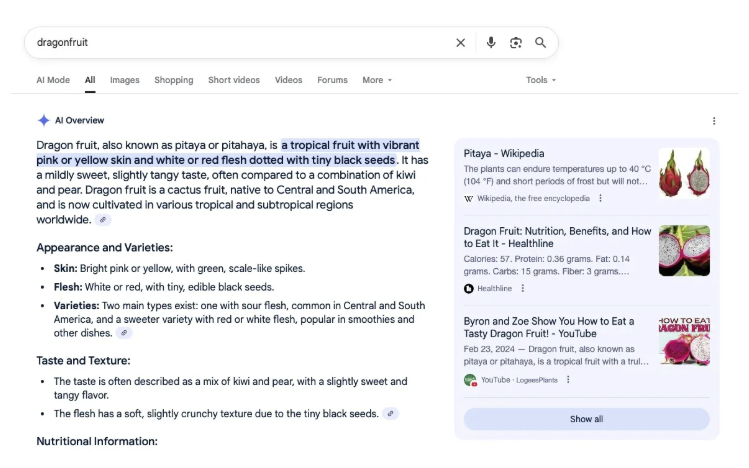The image size is (749, 468).
Task: Open the Healthline Dragon Fruit Nutrition link
Action: pyautogui.click(x=557, y=237)
